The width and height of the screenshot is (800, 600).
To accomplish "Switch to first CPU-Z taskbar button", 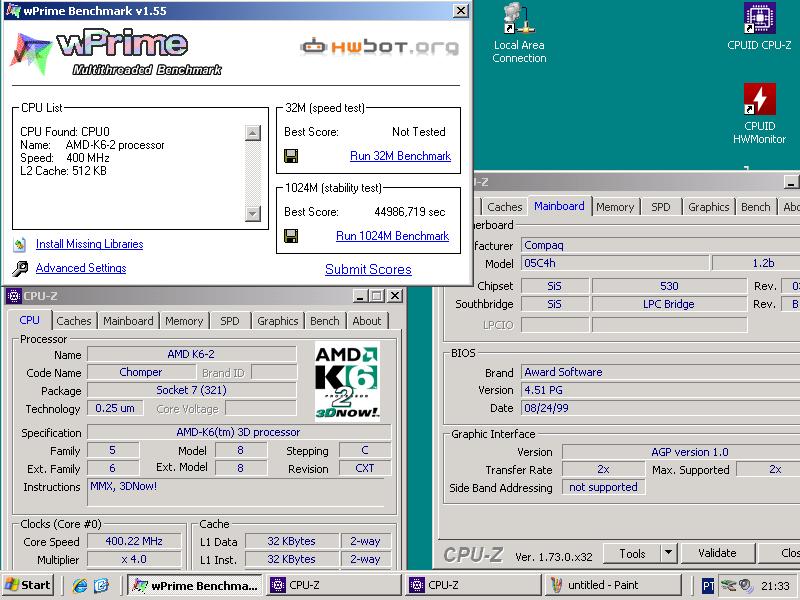I will click(x=335, y=585).
